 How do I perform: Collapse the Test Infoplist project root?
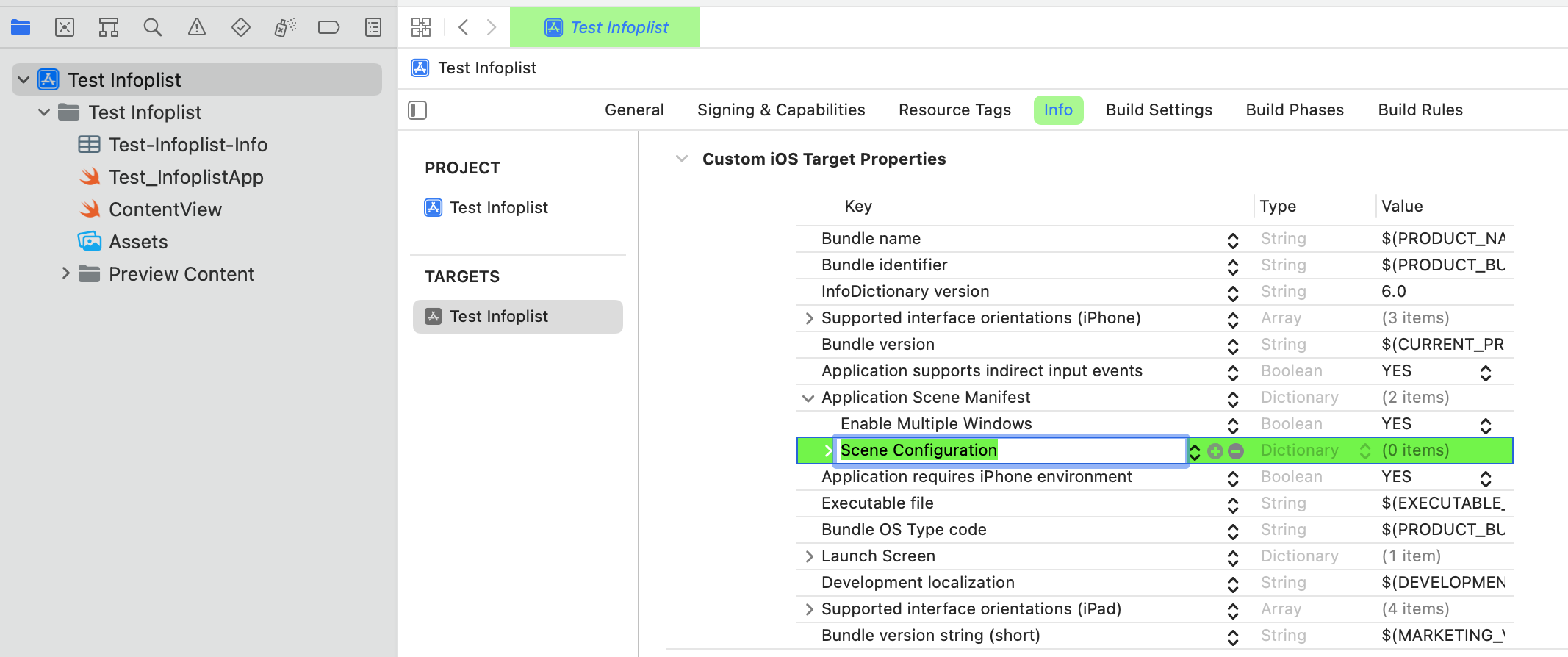click(24, 79)
